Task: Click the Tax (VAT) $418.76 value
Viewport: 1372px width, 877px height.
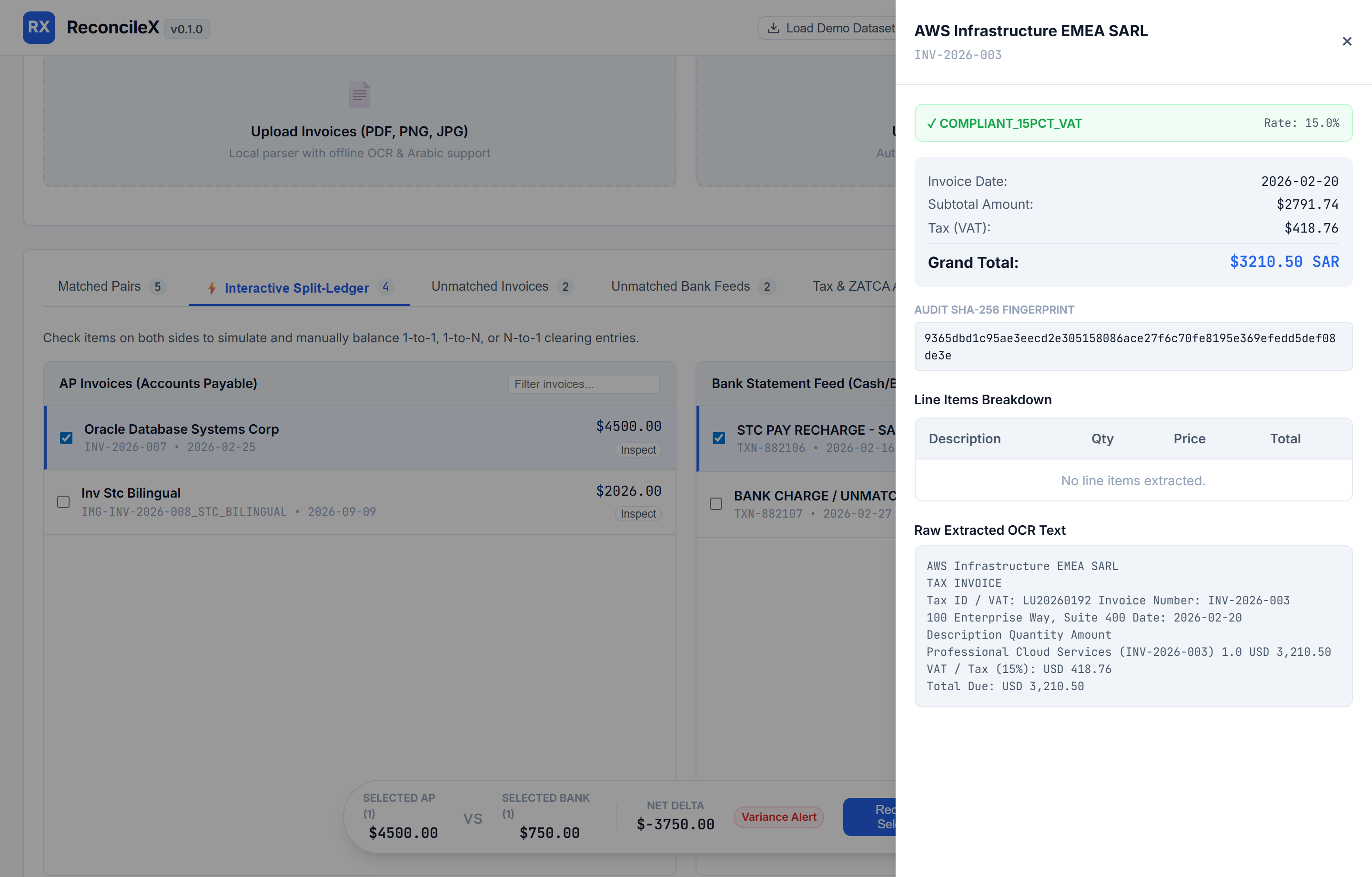Action: point(1311,228)
